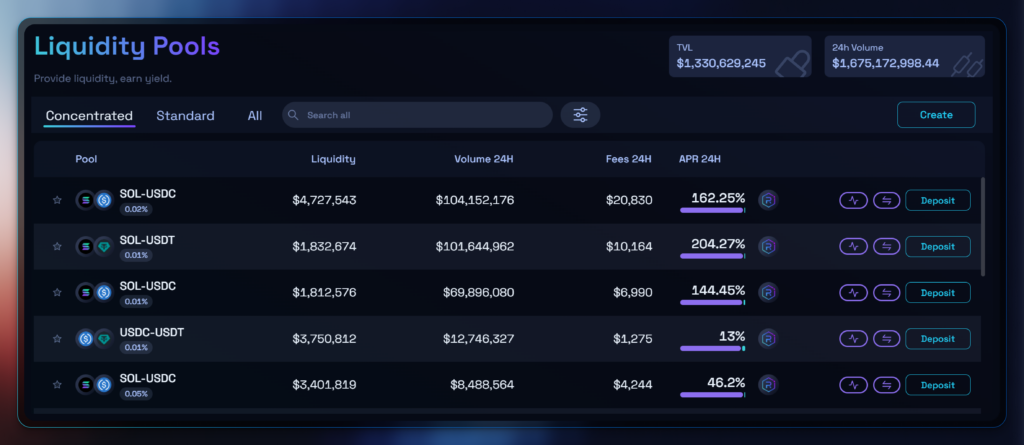Click the Pool column header

coord(86,159)
